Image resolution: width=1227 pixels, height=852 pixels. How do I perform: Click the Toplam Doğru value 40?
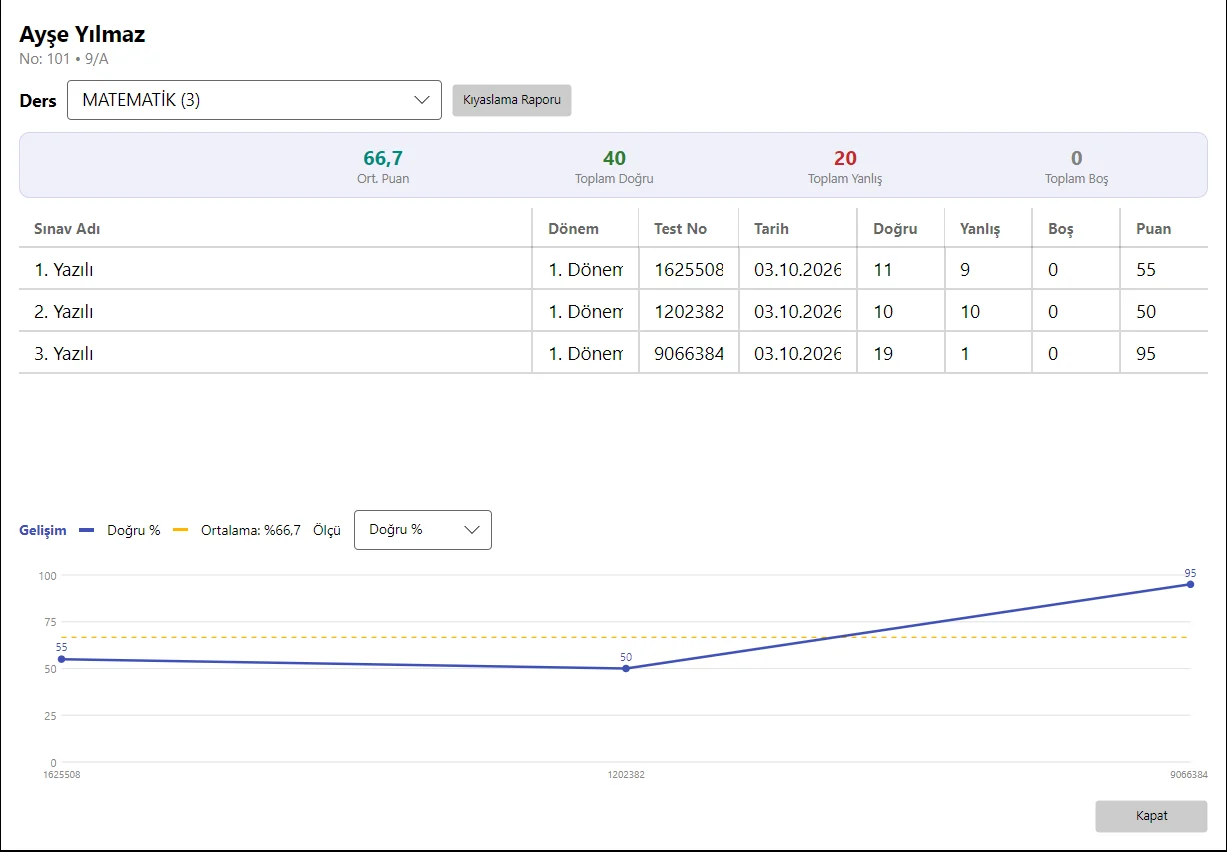click(x=614, y=158)
